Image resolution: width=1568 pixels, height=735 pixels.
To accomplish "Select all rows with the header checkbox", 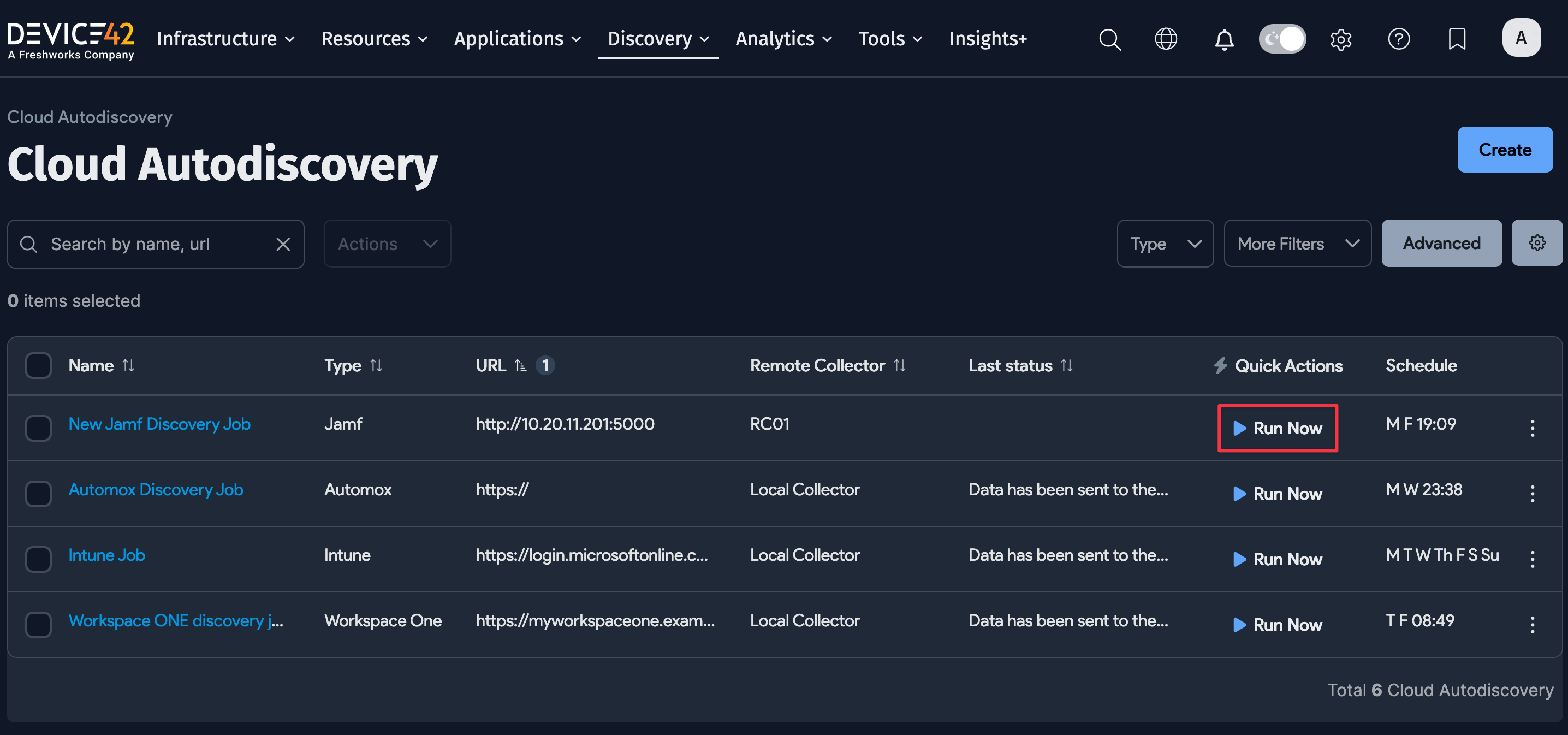I will tap(38, 365).
